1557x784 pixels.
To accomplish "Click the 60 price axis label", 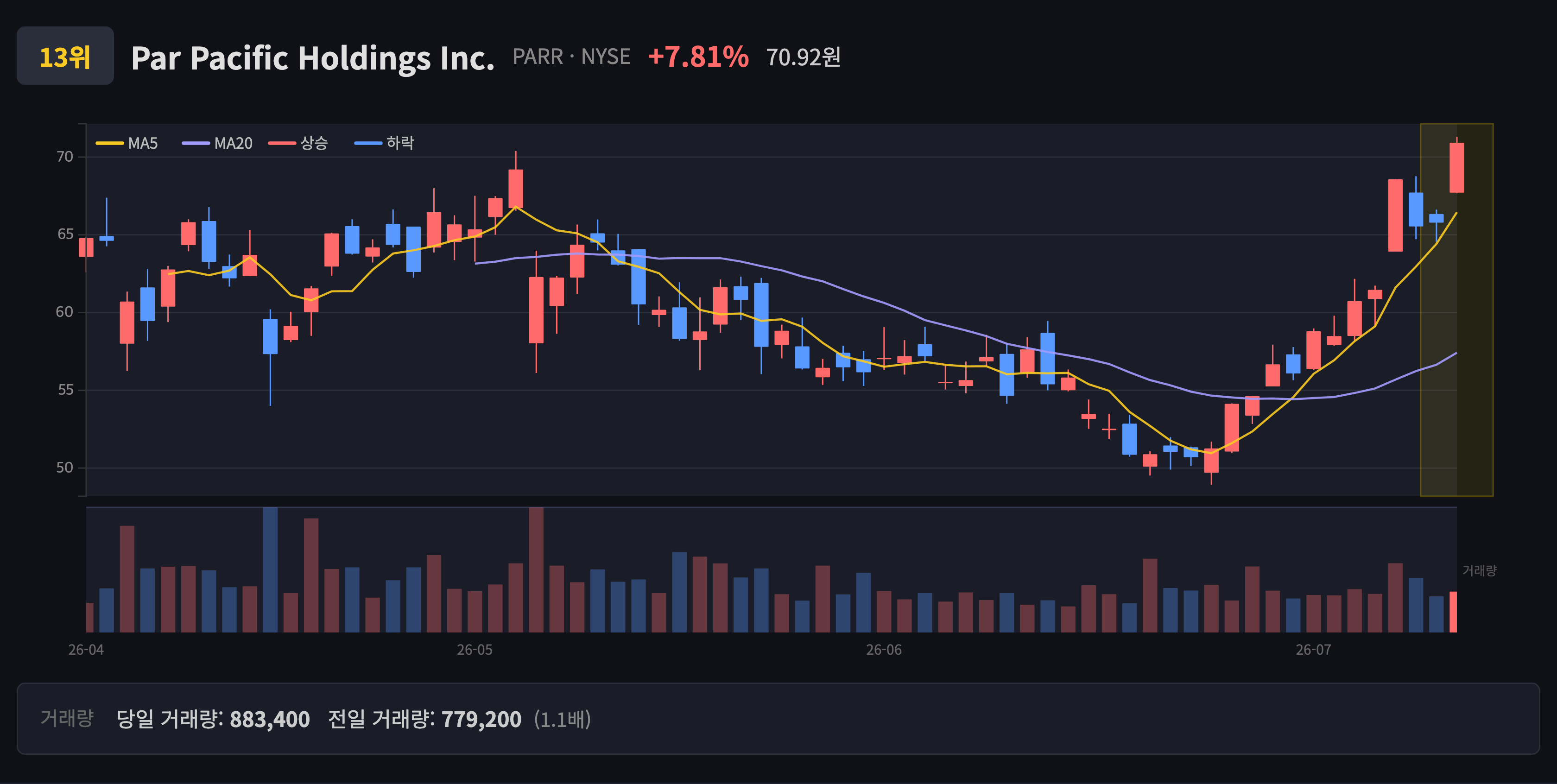I will (65, 312).
